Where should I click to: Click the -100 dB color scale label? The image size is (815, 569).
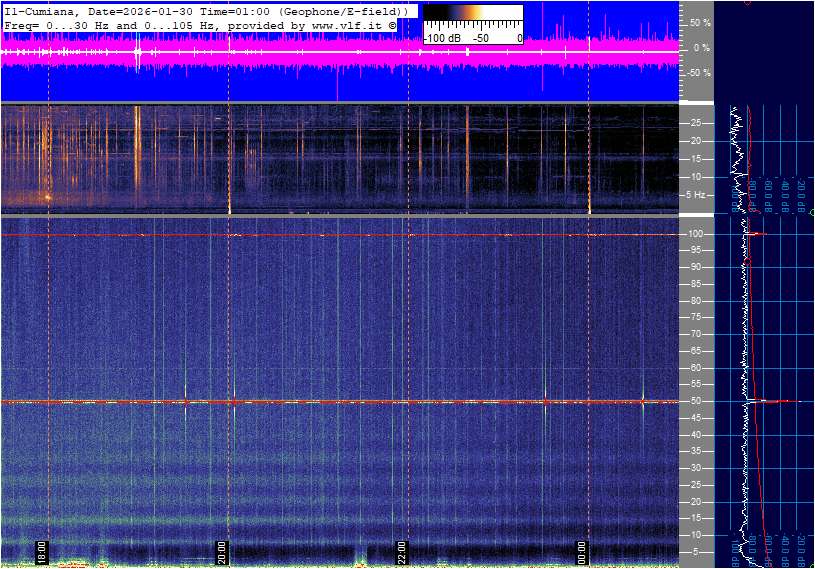[441, 38]
